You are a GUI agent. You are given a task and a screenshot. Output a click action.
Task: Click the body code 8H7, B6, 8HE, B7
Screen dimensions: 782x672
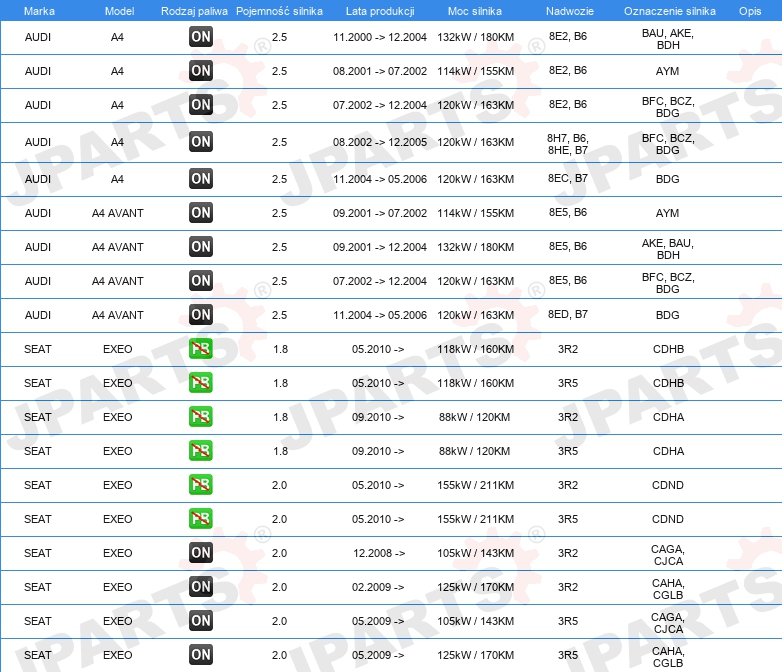click(568, 144)
